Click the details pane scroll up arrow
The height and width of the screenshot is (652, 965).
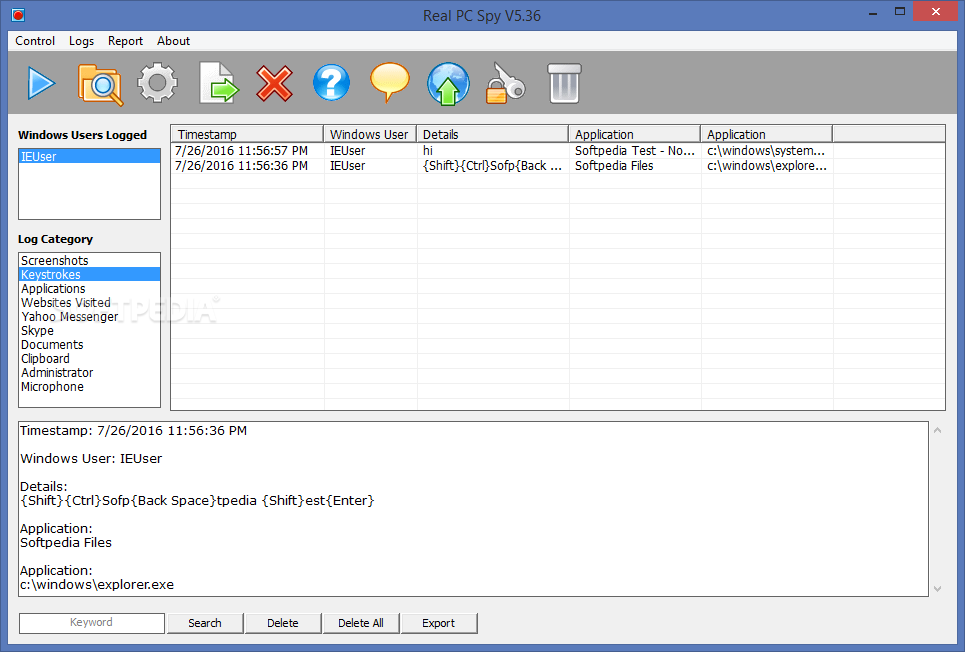937,430
